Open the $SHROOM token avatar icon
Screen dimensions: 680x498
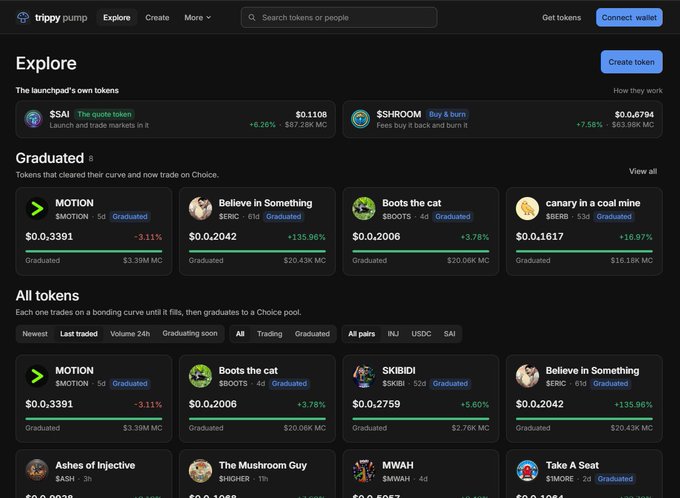tap(360, 119)
